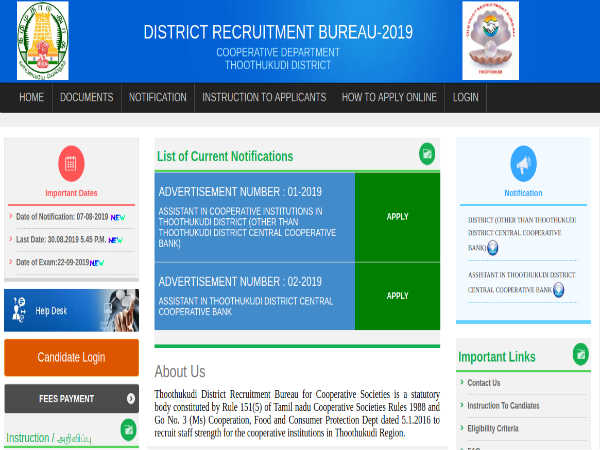Click the cooperative department logo at top right
This screenshot has width=600, height=450.
point(490,40)
